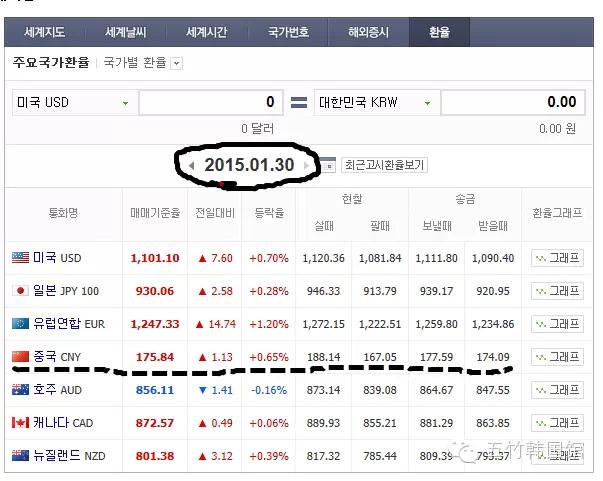This screenshot has height=481, width=603.
Task: Click the 주요국가환율 heading link
Action: pyautogui.click(x=52, y=63)
